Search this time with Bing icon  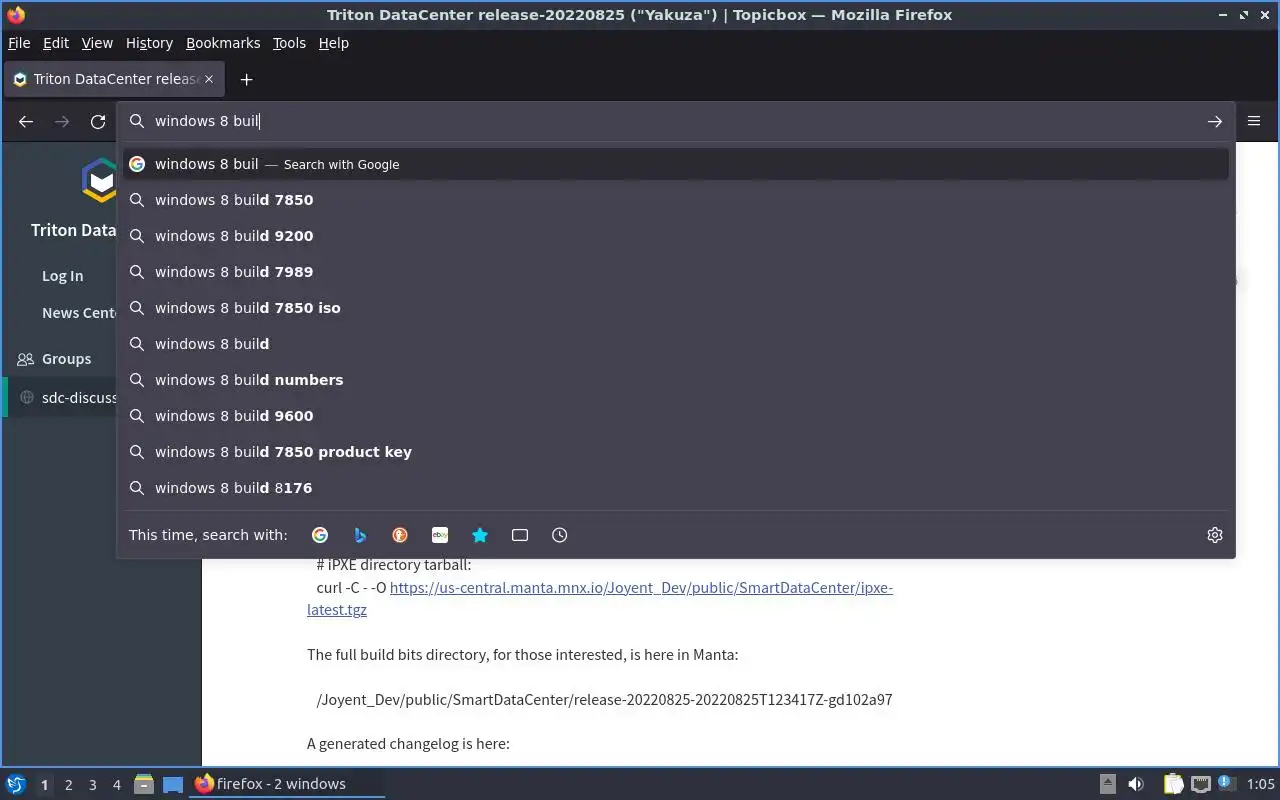coord(360,535)
